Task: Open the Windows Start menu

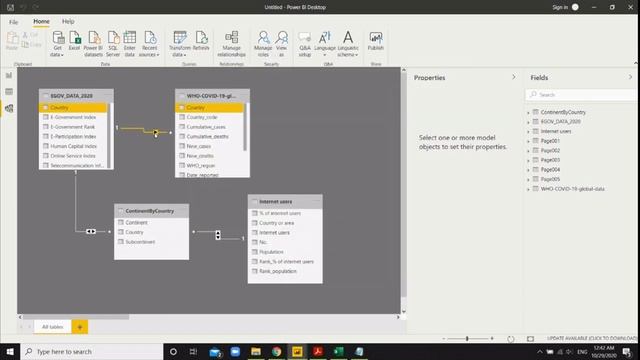Action: point(10,351)
